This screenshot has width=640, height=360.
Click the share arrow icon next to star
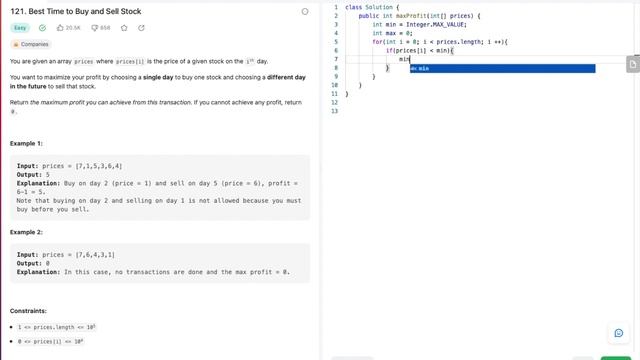(141, 28)
